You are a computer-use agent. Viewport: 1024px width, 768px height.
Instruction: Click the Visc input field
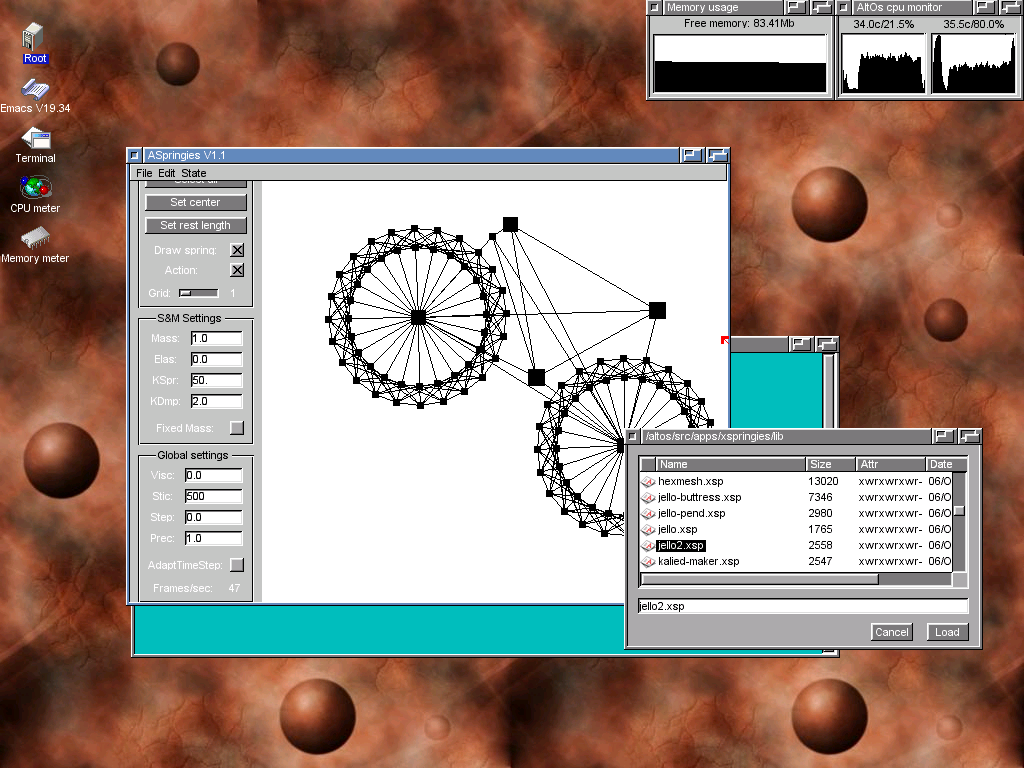click(214, 475)
